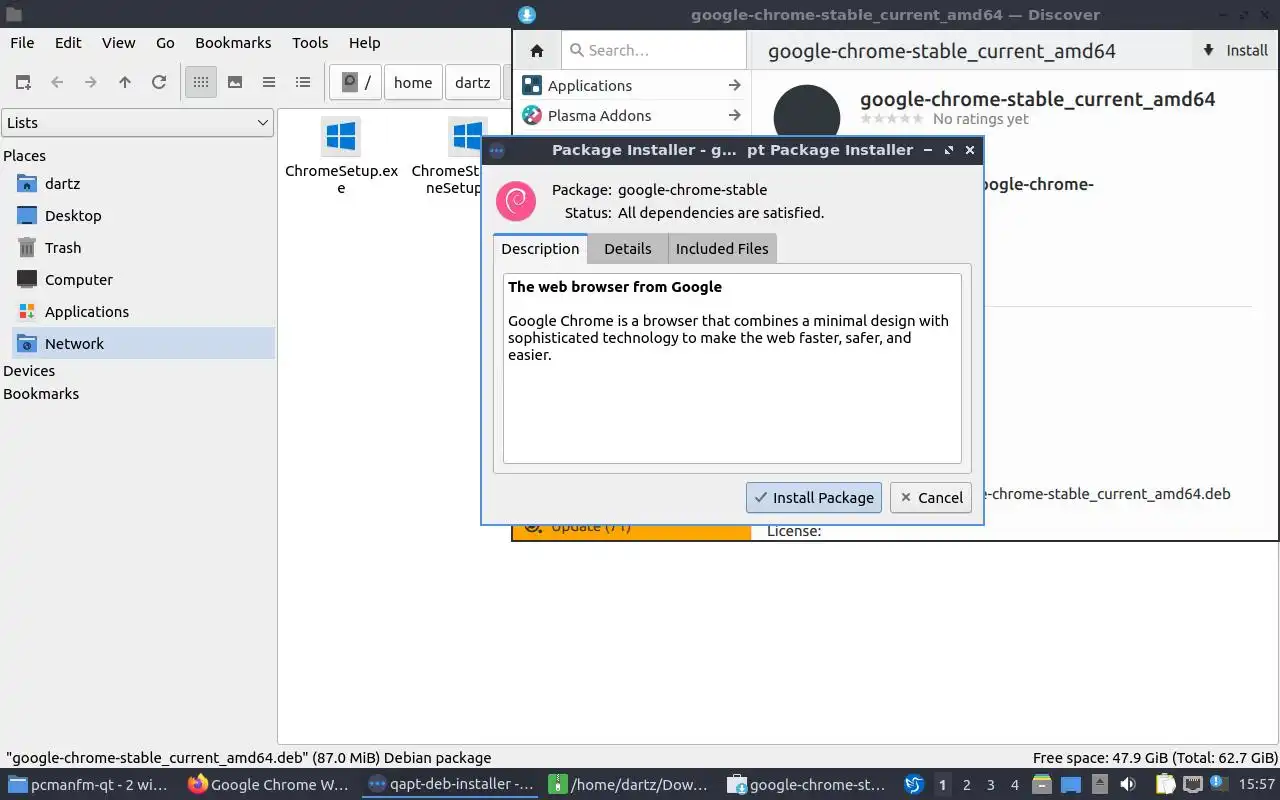Click Package Installer title bar menu icon

[x=497, y=150]
